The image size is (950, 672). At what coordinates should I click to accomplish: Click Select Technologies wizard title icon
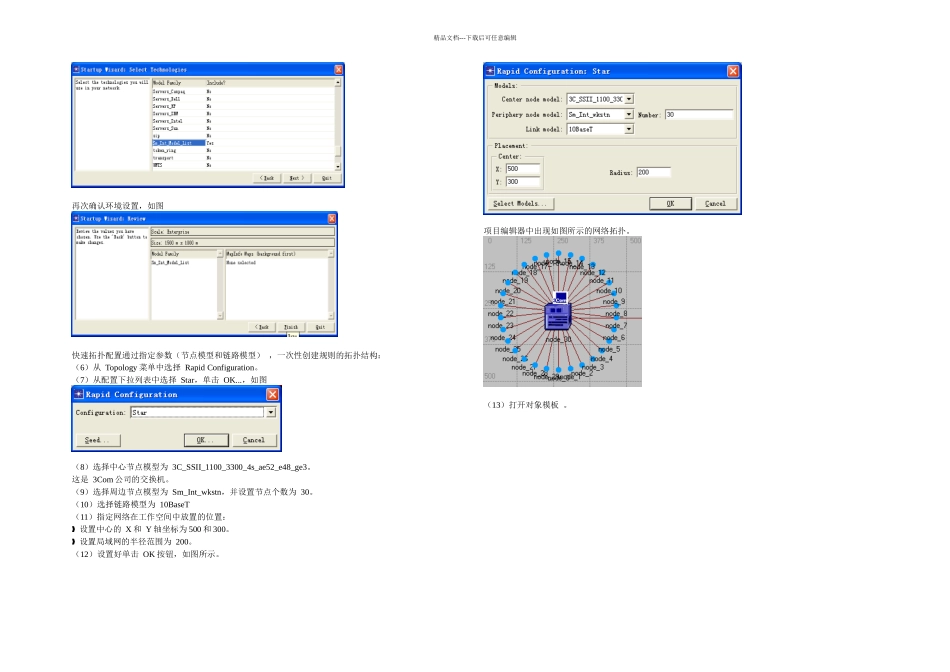point(76,70)
